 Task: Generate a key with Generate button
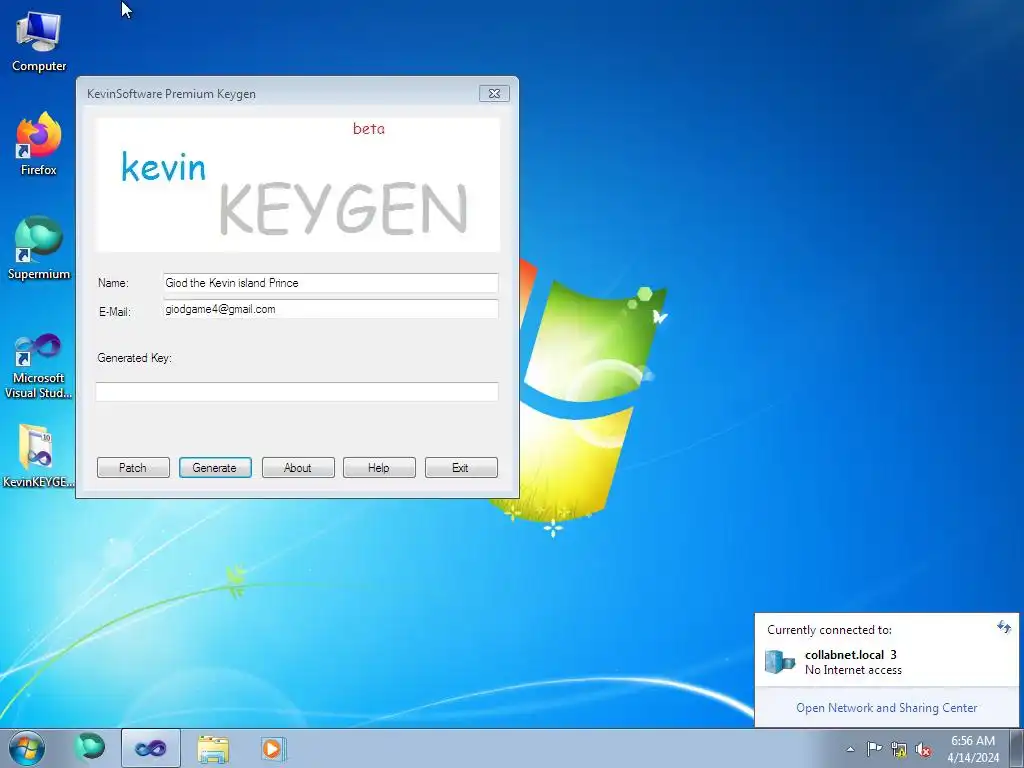(x=215, y=468)
